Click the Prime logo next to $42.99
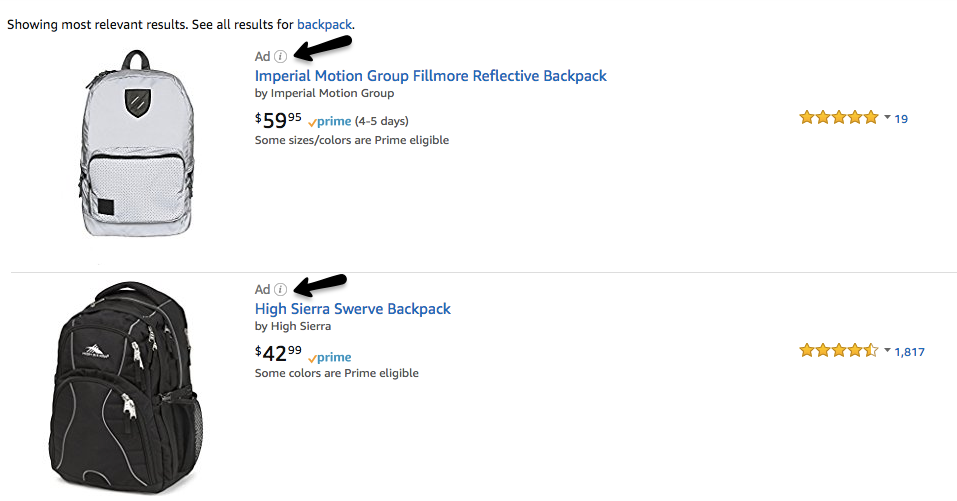The image size is (957, 501). tap(330, 357)
